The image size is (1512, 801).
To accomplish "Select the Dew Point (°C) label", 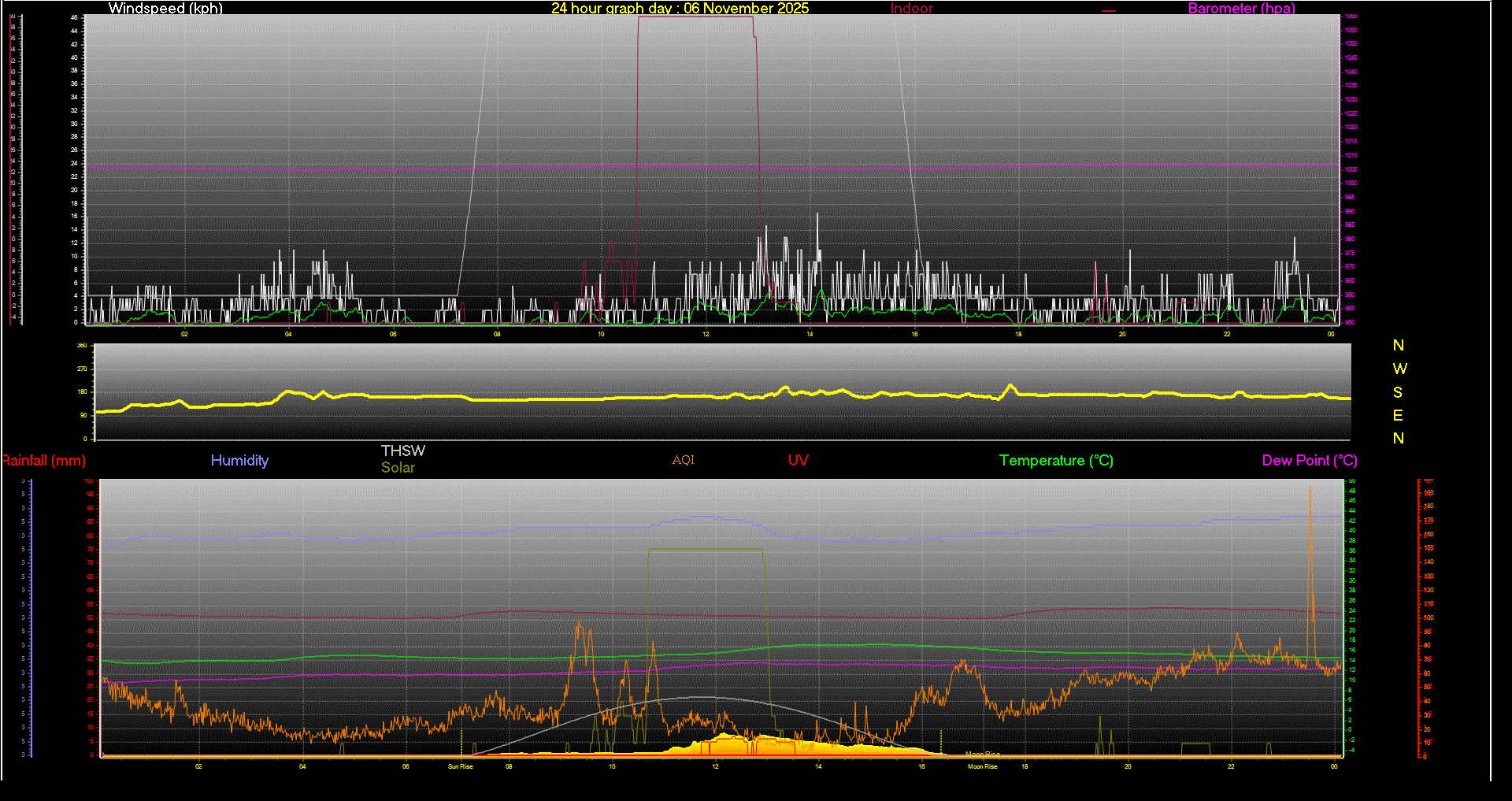I will click(x=1309, y=461).
